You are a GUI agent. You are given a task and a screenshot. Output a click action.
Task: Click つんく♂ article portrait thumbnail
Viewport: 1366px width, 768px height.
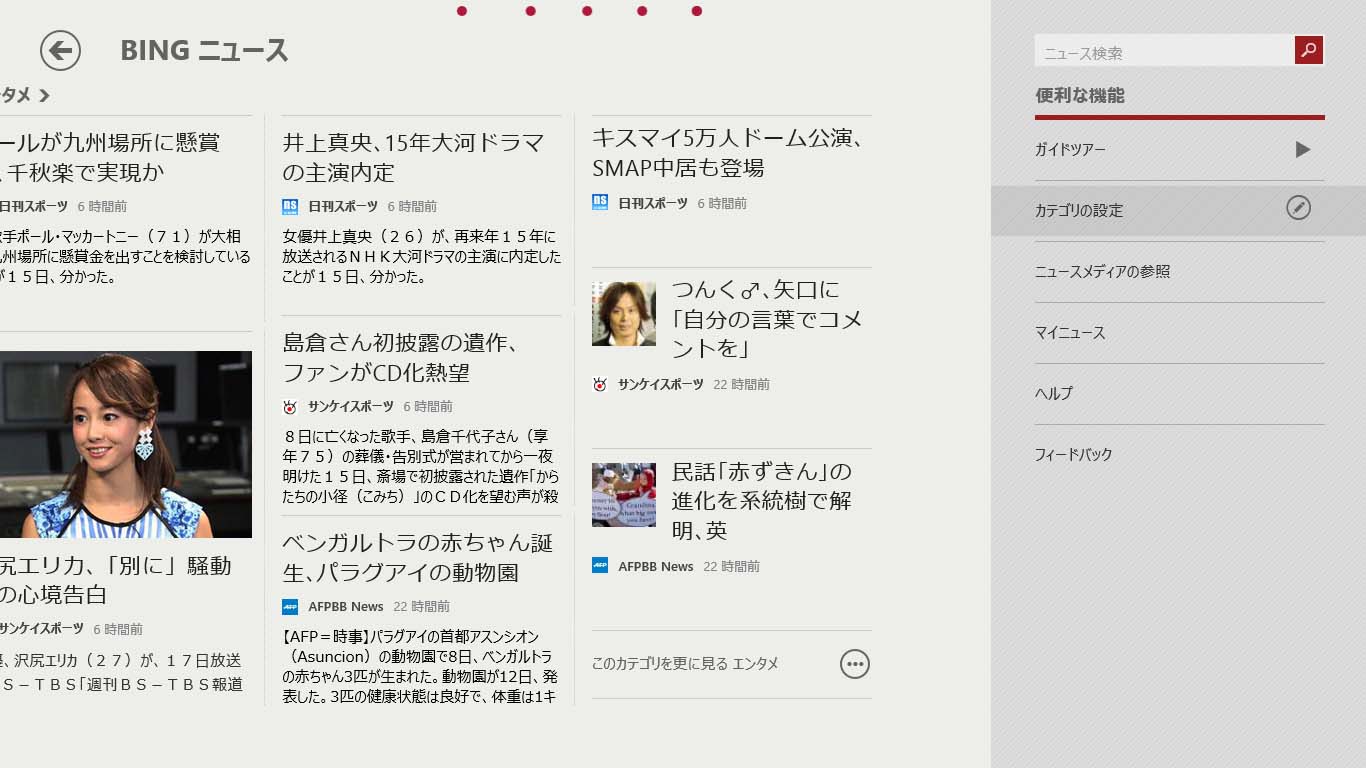tap(624, 314)
